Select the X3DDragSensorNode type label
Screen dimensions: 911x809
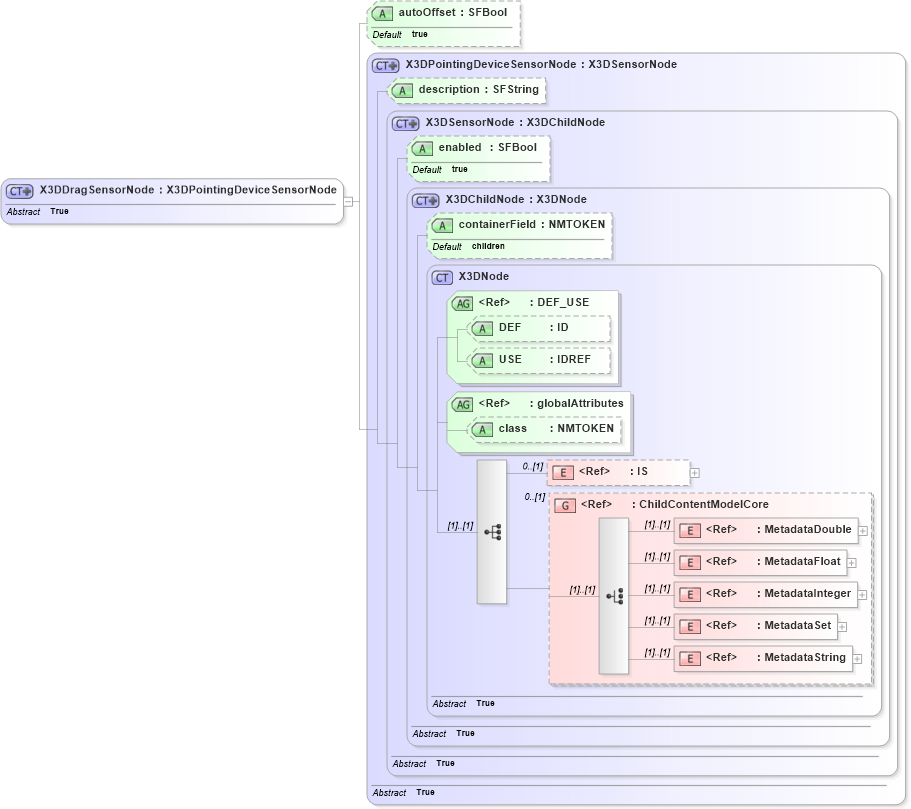[x=188, y=189]
